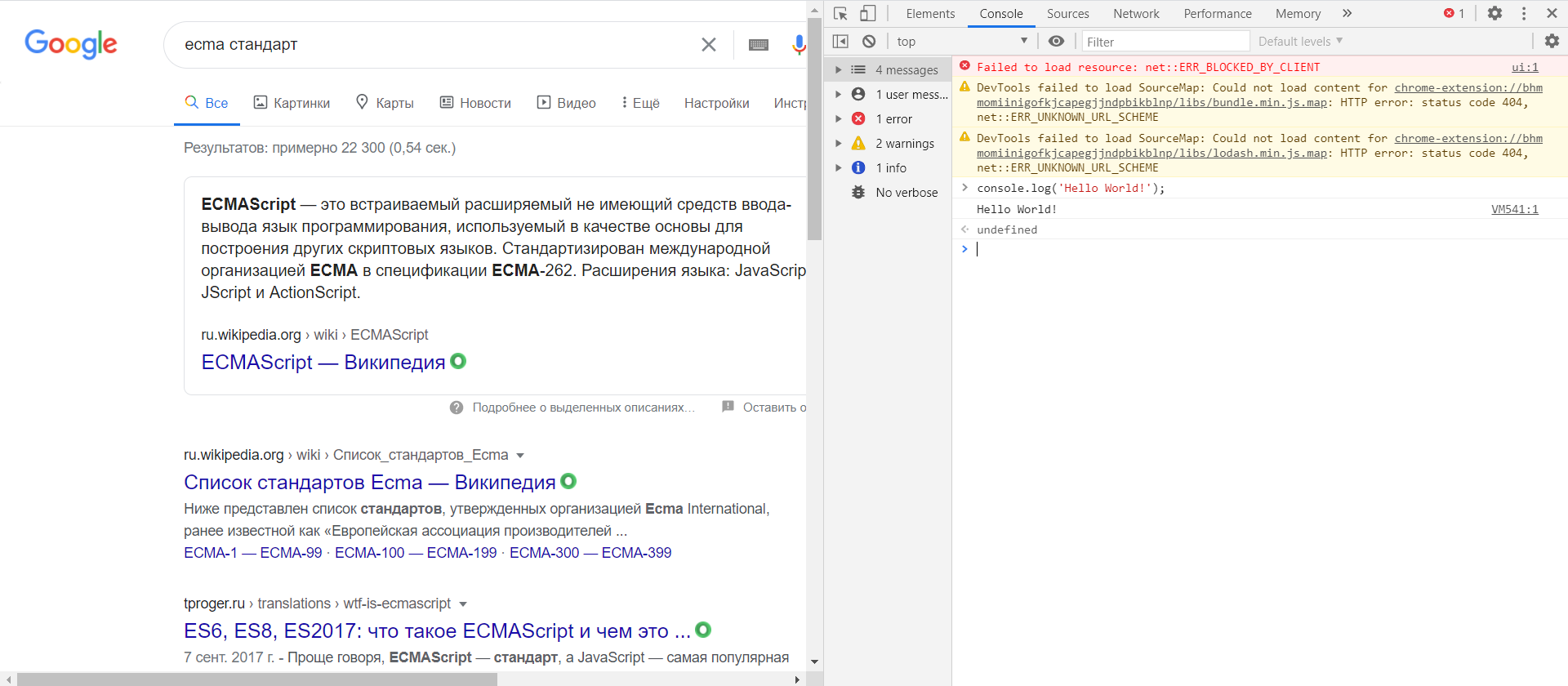
Task: Open DevTools settings gear in tab bar
Action: tap(1494, 14)
